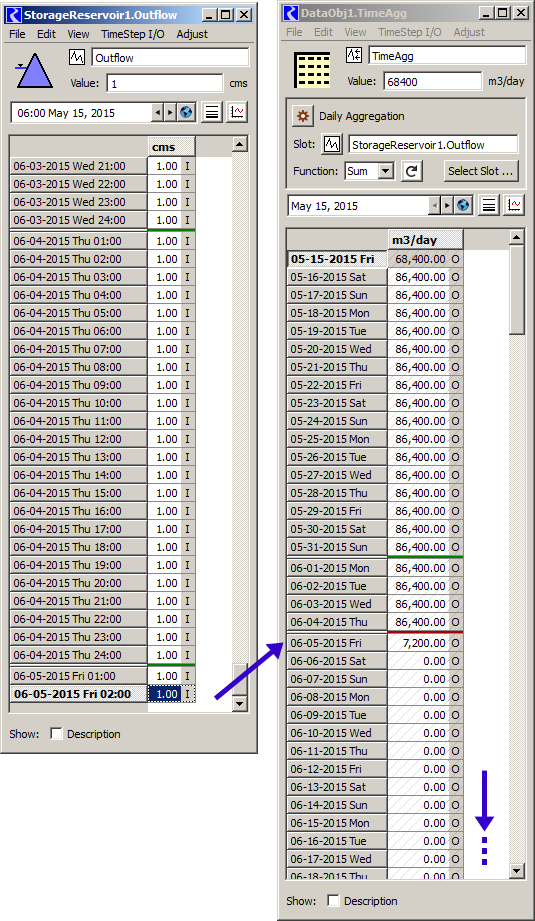The height and width of the screenshot is (921, 535).
Task: Click the series slot icon beside StorageReservoir1.Outflow field
Action: [x=332, y=144]
